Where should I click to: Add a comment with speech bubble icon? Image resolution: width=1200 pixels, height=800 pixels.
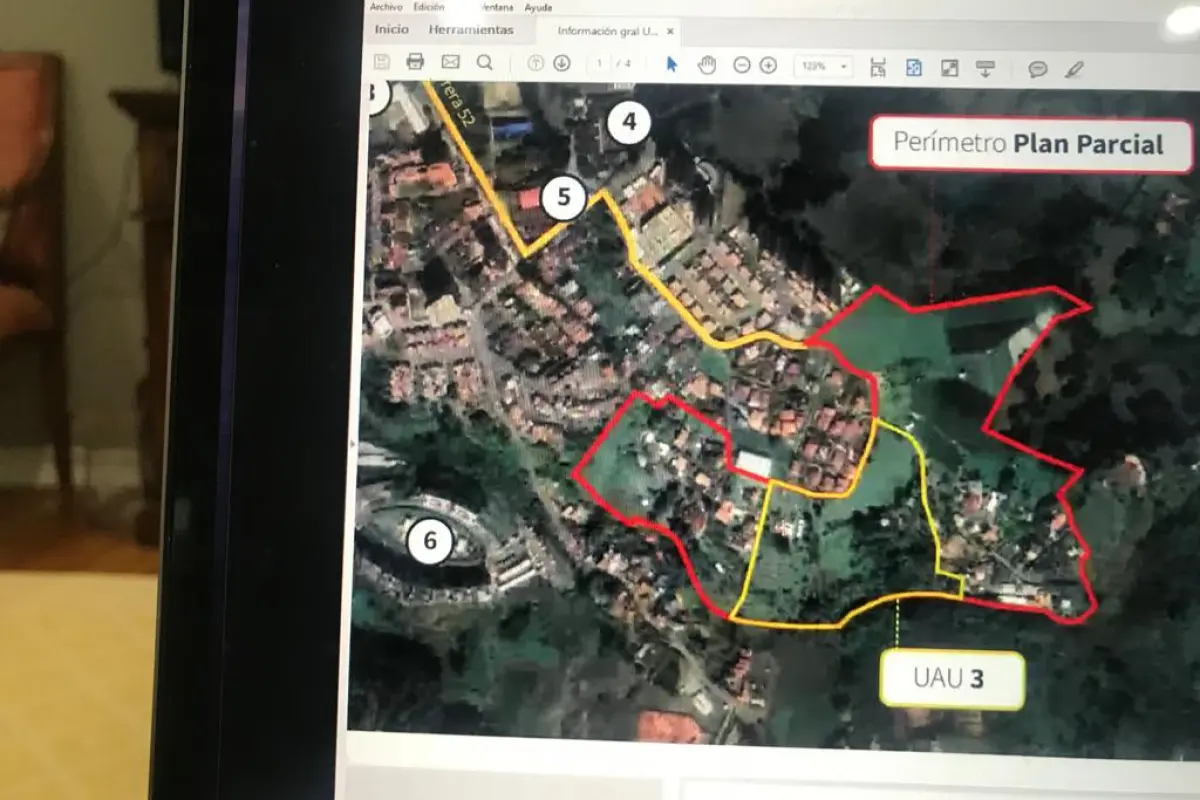[x=1038, y=69]
